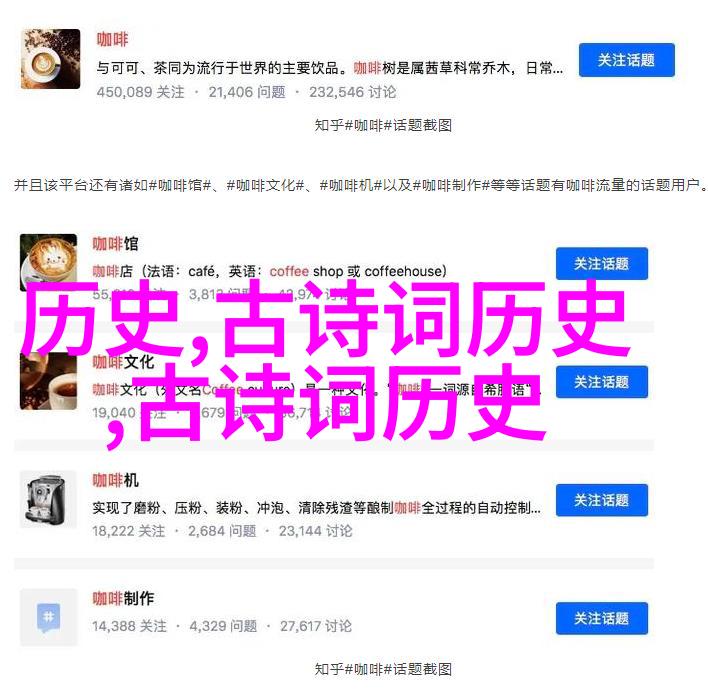Follow the 咖啡馆 topic with 关注话题

pos(602,264)
